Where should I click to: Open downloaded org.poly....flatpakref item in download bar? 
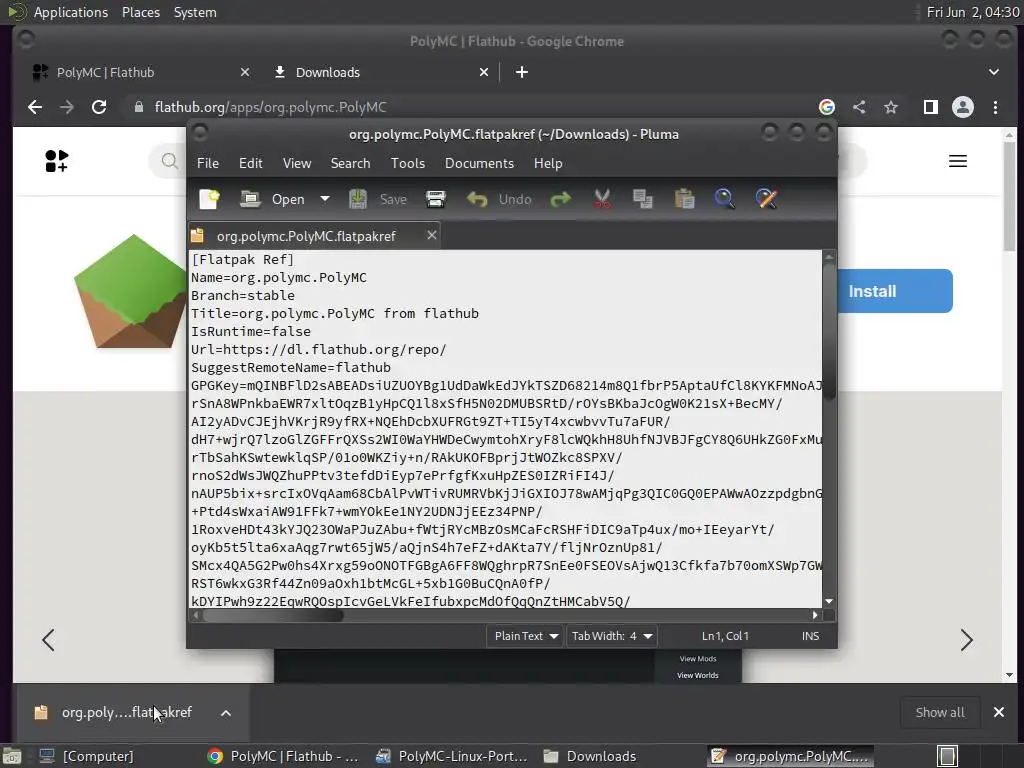point(114,712)
